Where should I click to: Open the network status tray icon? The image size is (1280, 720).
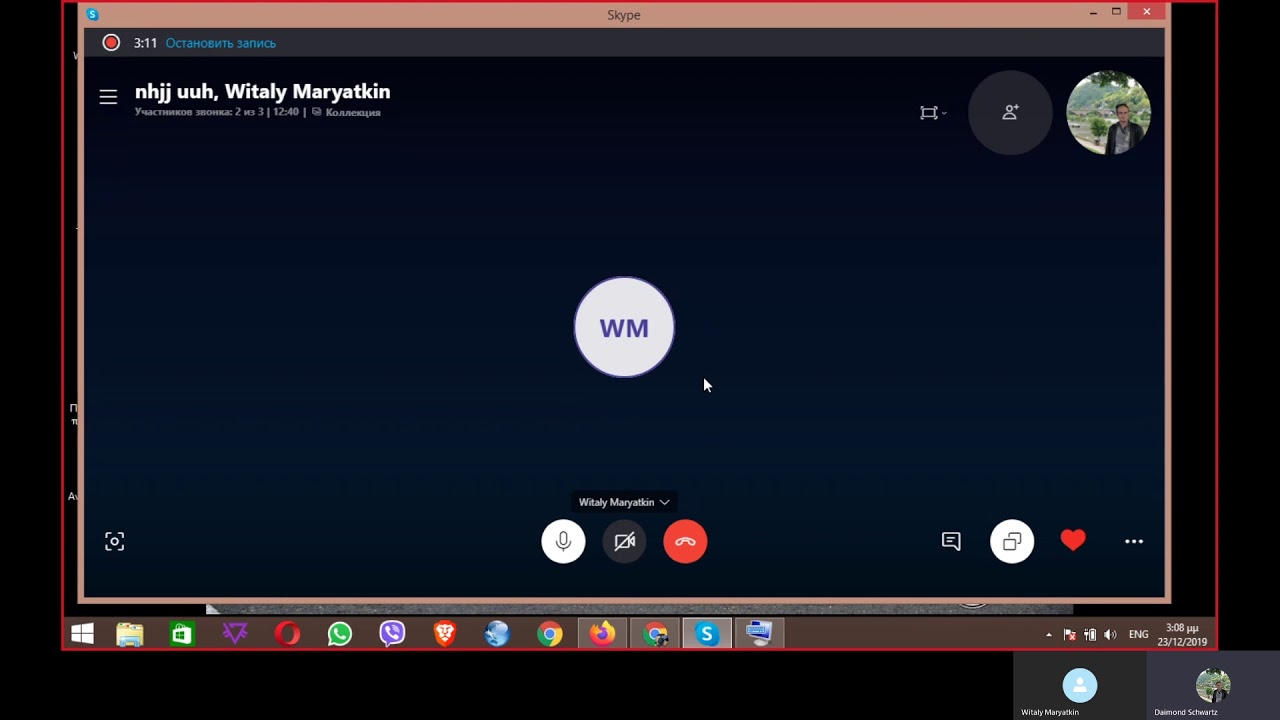pyautogui.click(x=1090, y=635)
